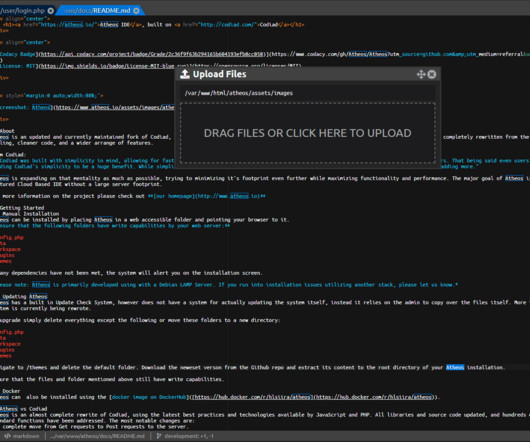
Task: Click the upload arrow icon in dialog title
Action: (185, 74)
